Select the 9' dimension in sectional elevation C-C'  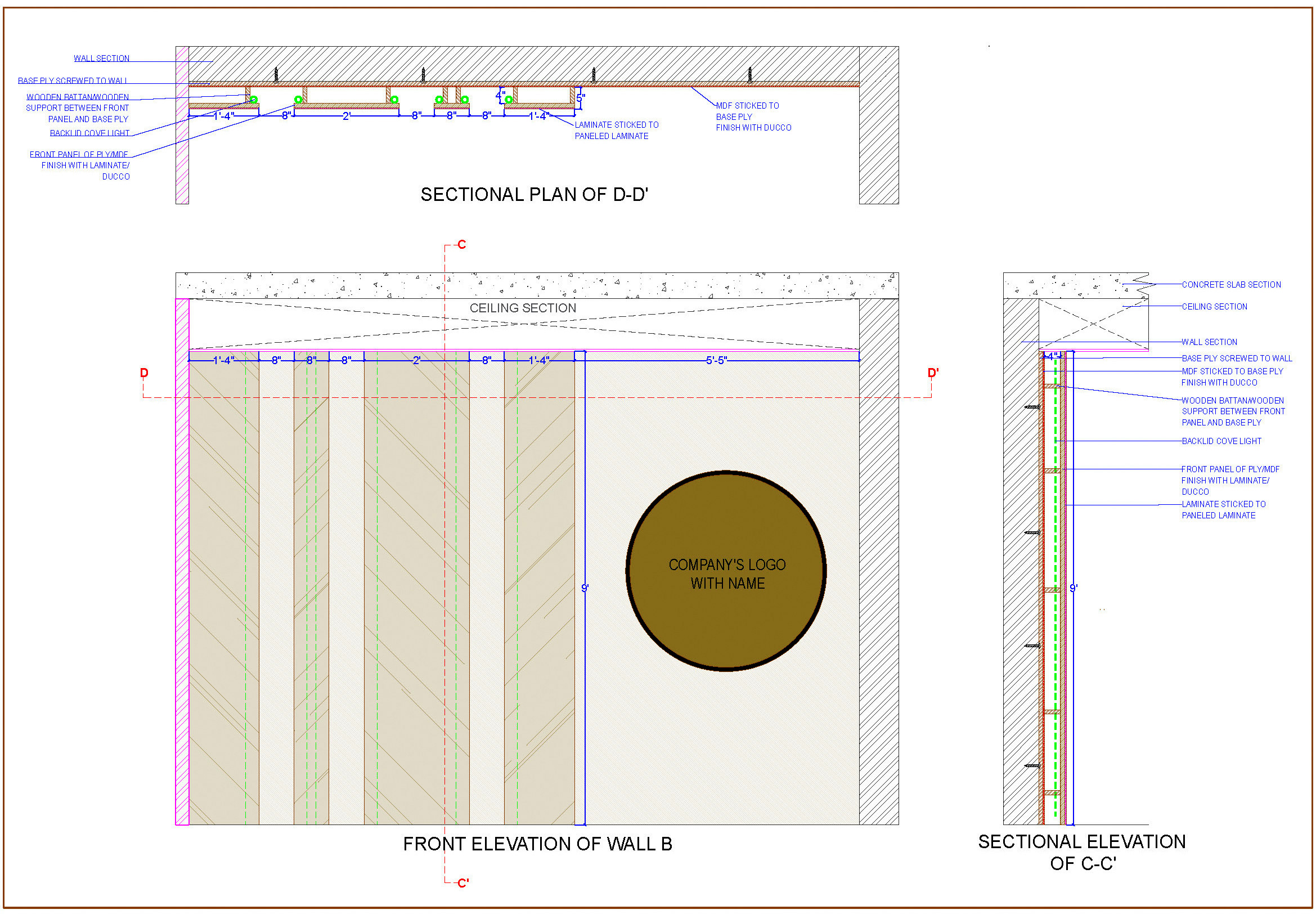pyautogui.click(x=1074, y=589)
